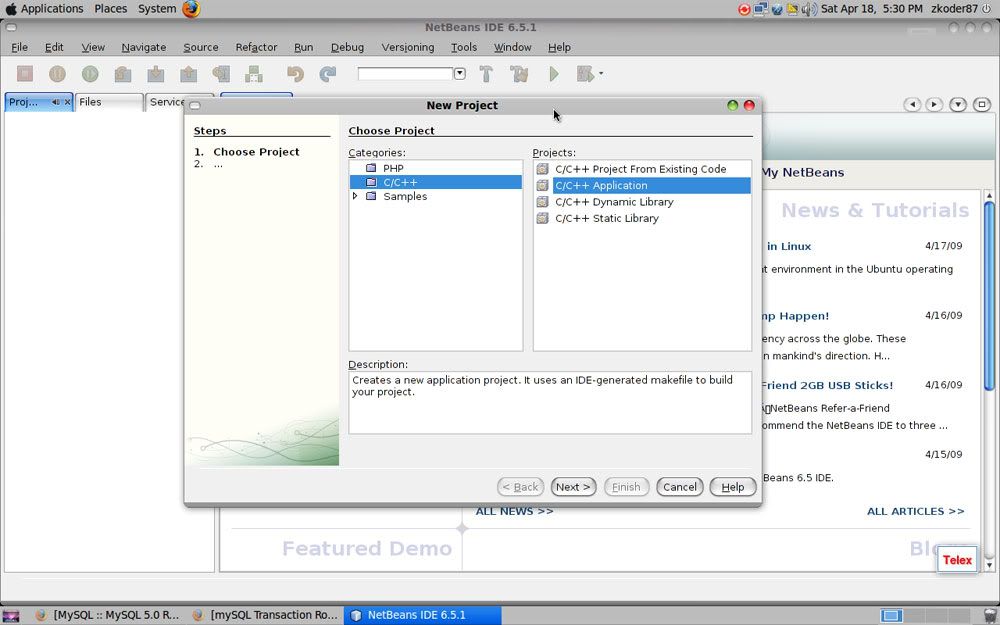
Task: Launch Firefox from the top panel
Action: point(191,9)
